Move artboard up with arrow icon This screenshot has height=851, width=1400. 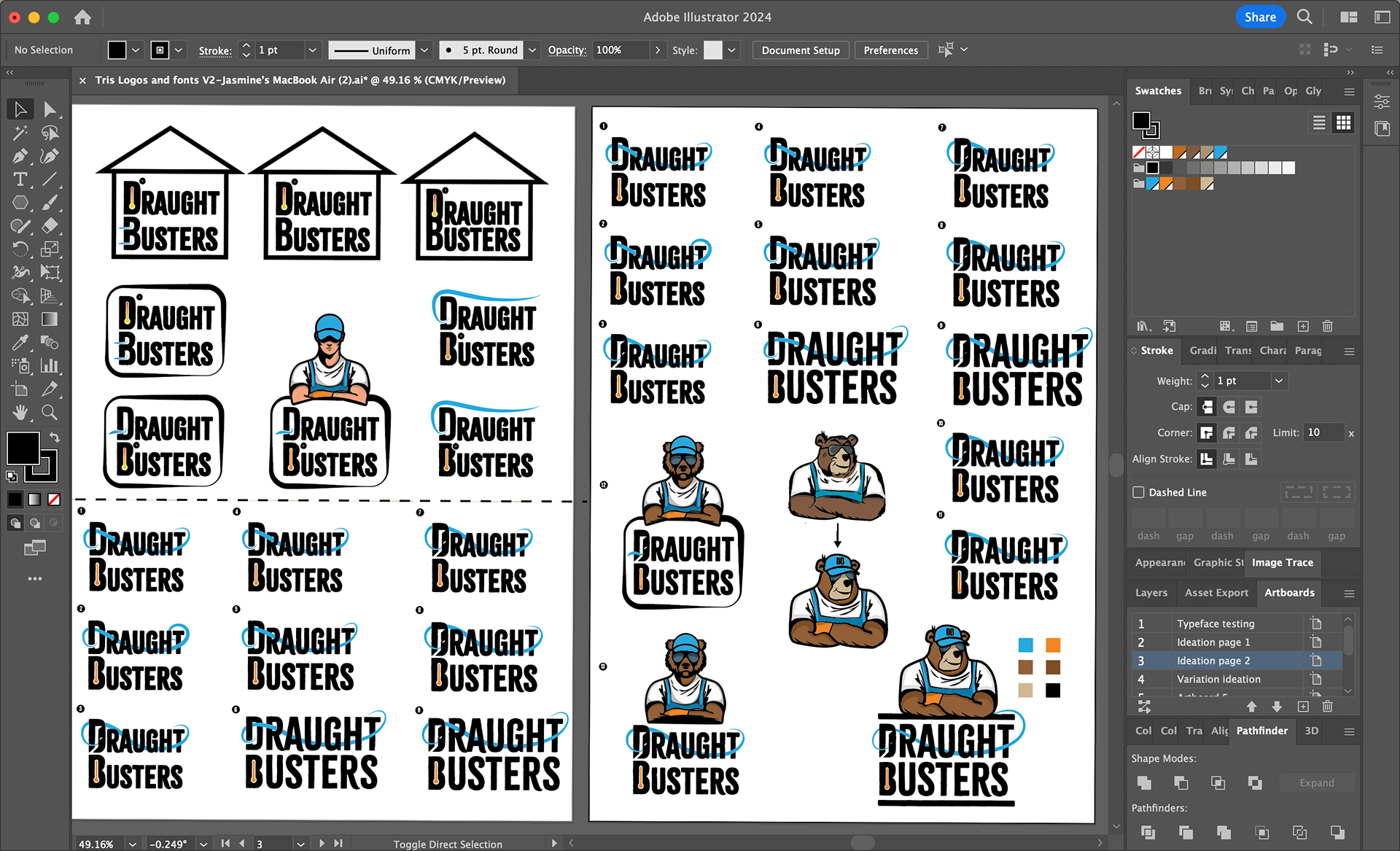[1251, 706]
